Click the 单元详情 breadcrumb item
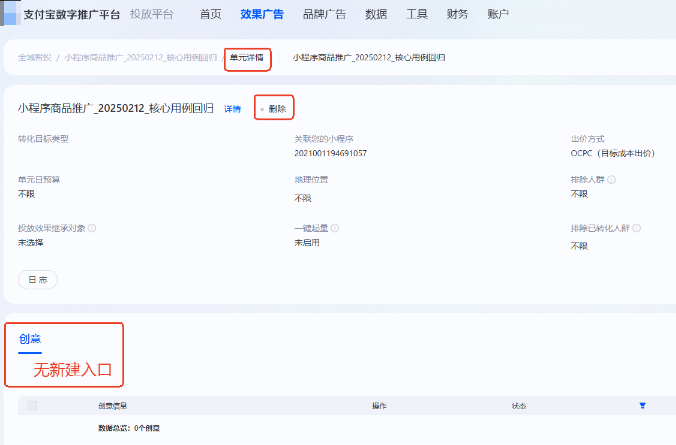Screen dimensions: 676x445 pyautogui.click(x=247, y=57)
